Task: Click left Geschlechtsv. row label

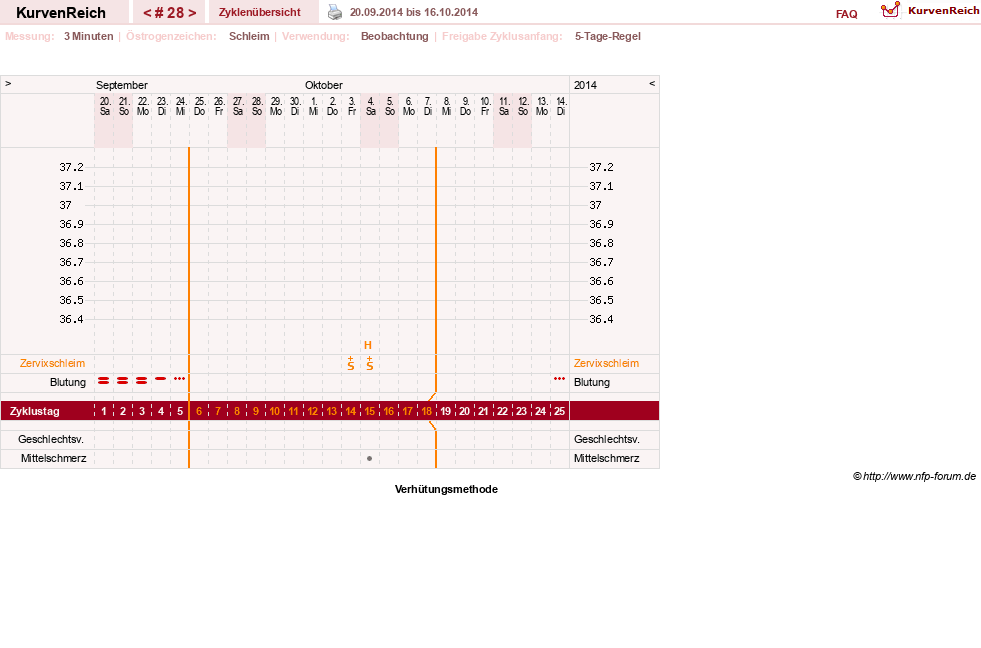Action: tap(51, 439)
